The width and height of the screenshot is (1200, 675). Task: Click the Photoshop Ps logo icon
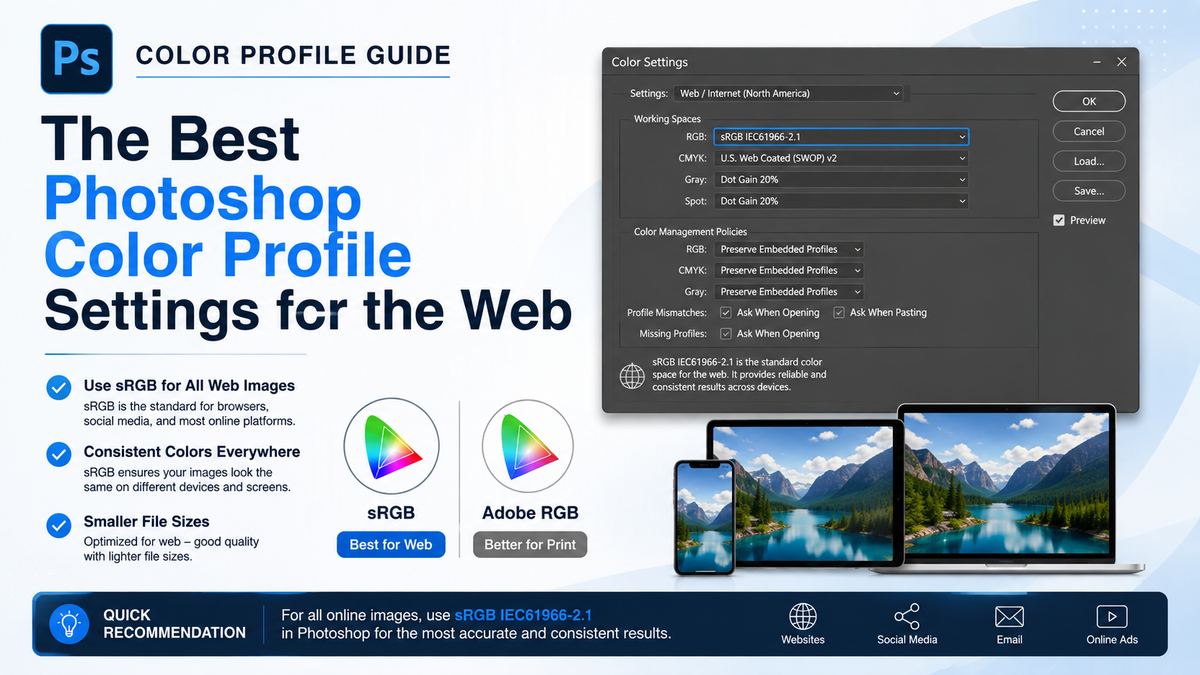76,59
